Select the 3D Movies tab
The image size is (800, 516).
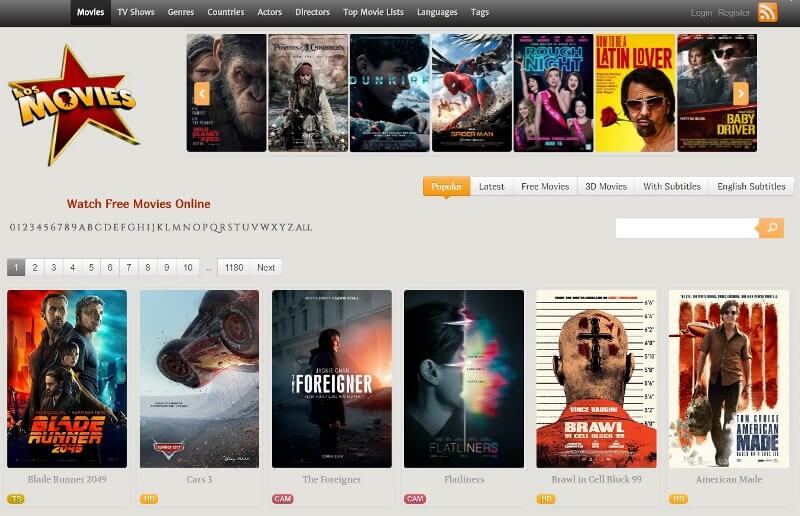[606, 186]
